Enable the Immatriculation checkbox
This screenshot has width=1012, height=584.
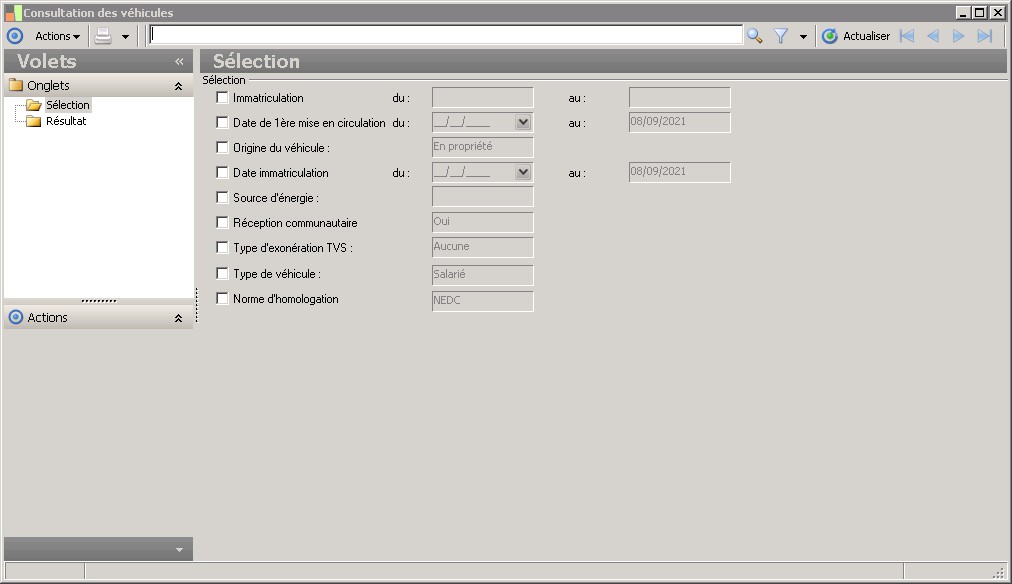222,97
